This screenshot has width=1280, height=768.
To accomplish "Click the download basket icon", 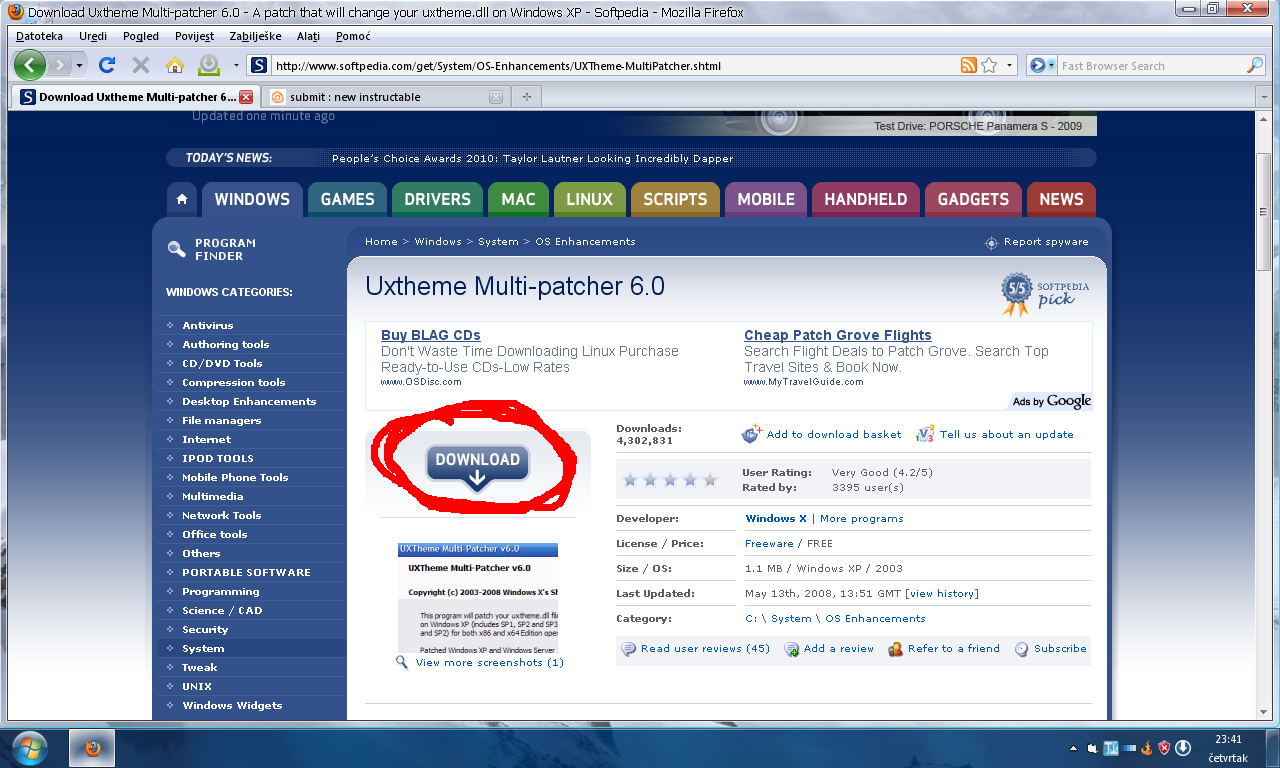I will [x=752, y=434].
